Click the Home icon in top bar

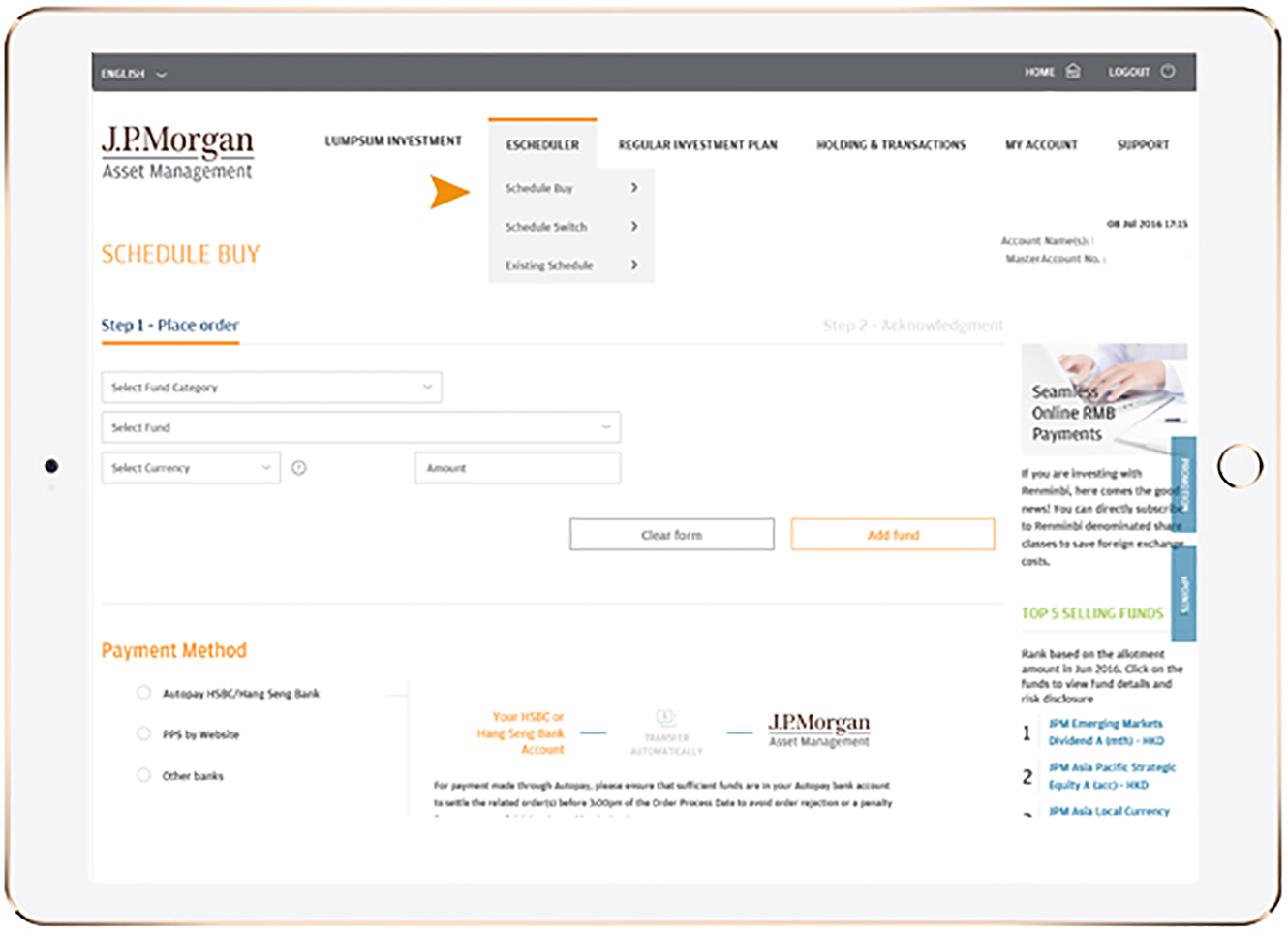1073,71
